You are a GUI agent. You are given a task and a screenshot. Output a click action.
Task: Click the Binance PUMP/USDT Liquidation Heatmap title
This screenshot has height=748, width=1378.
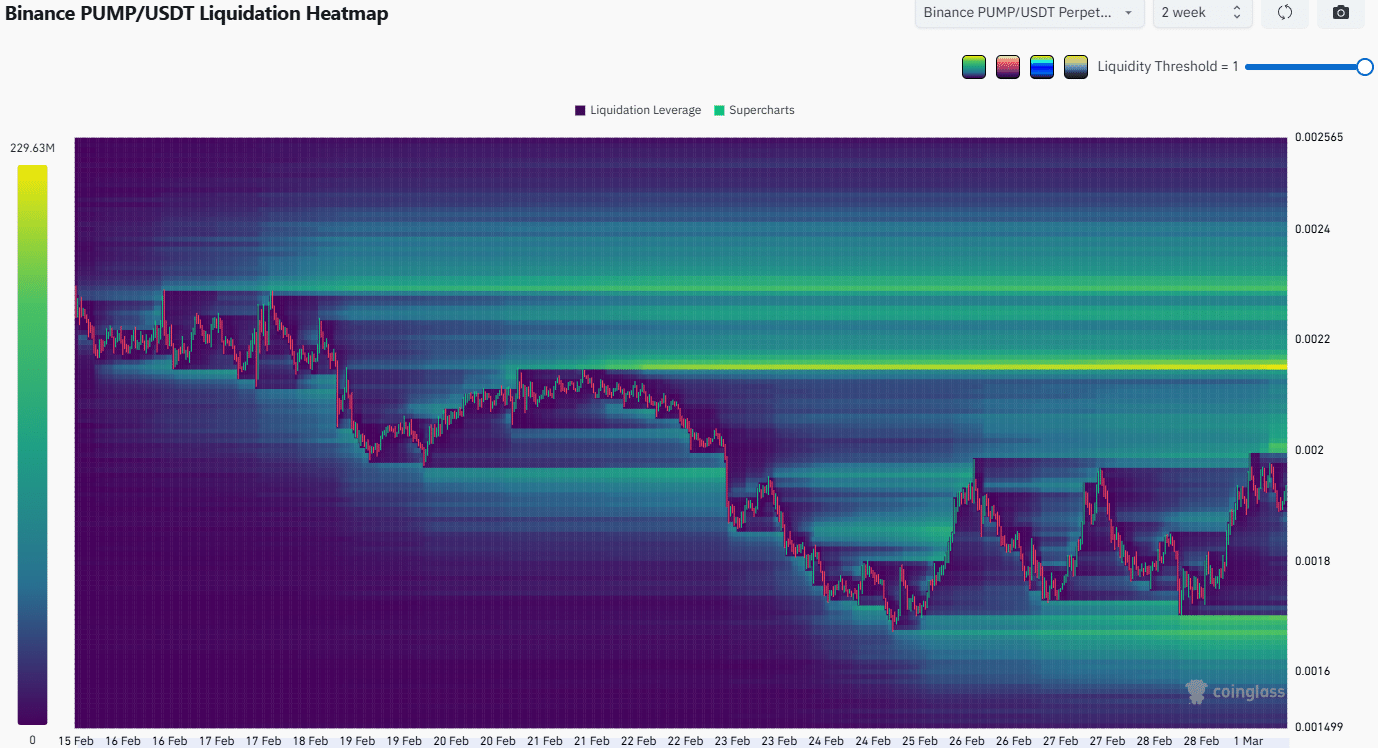[197, 14]
